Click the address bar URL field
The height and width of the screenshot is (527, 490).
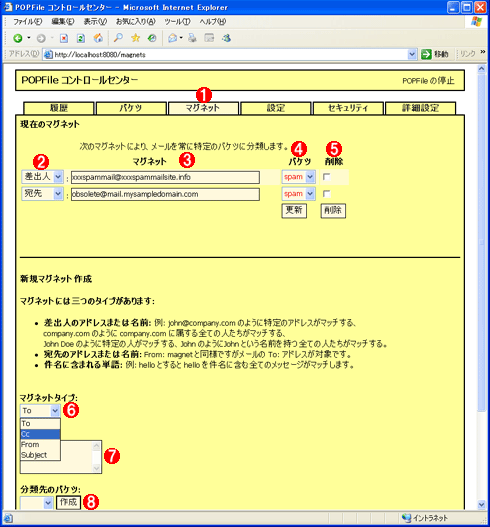[x=230, y=54]
